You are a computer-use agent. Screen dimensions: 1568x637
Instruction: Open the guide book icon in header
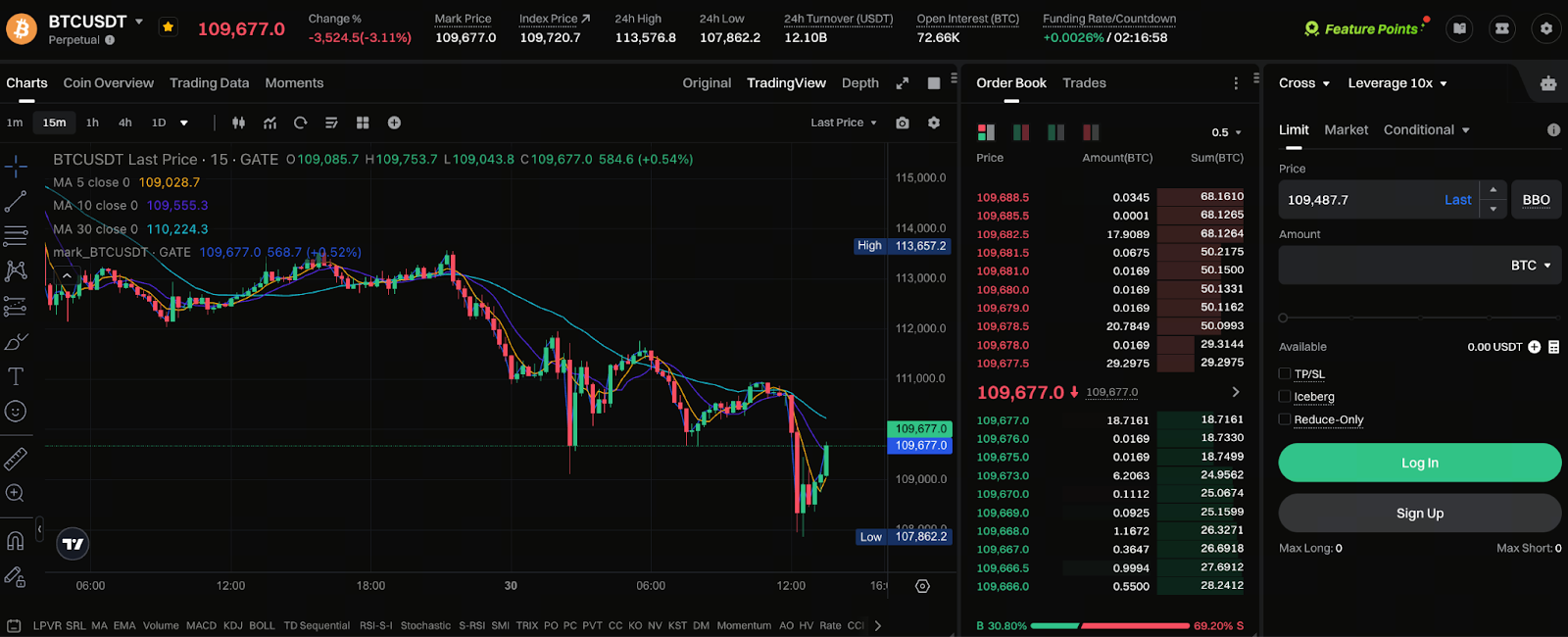tap(1460, 28)
